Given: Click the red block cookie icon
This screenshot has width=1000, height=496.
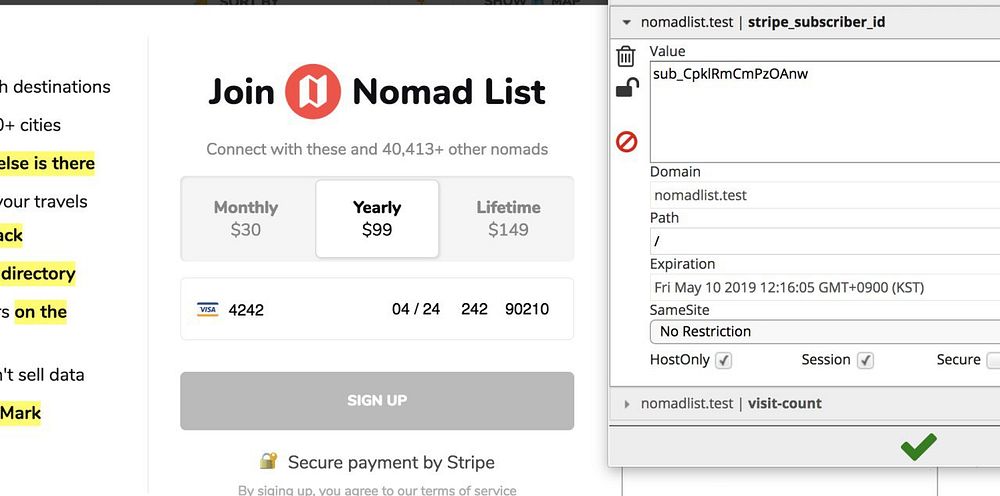Looking at the screenshot, I should (x=626, y=142).
